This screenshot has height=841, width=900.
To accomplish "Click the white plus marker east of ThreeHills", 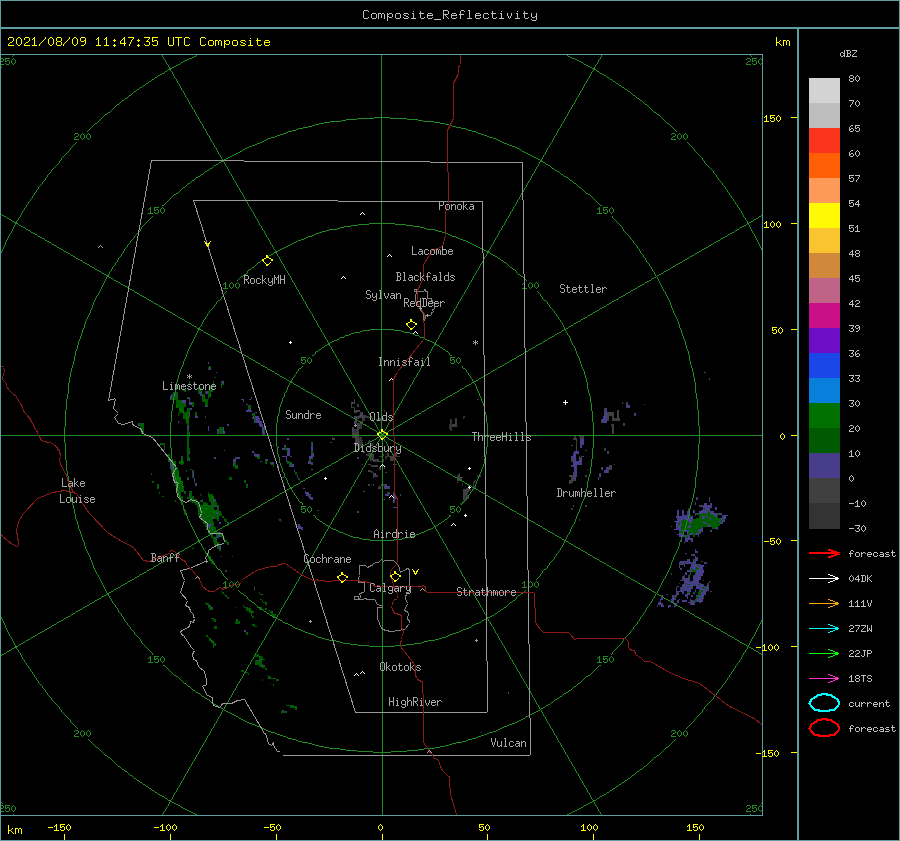I will (565, 402).
